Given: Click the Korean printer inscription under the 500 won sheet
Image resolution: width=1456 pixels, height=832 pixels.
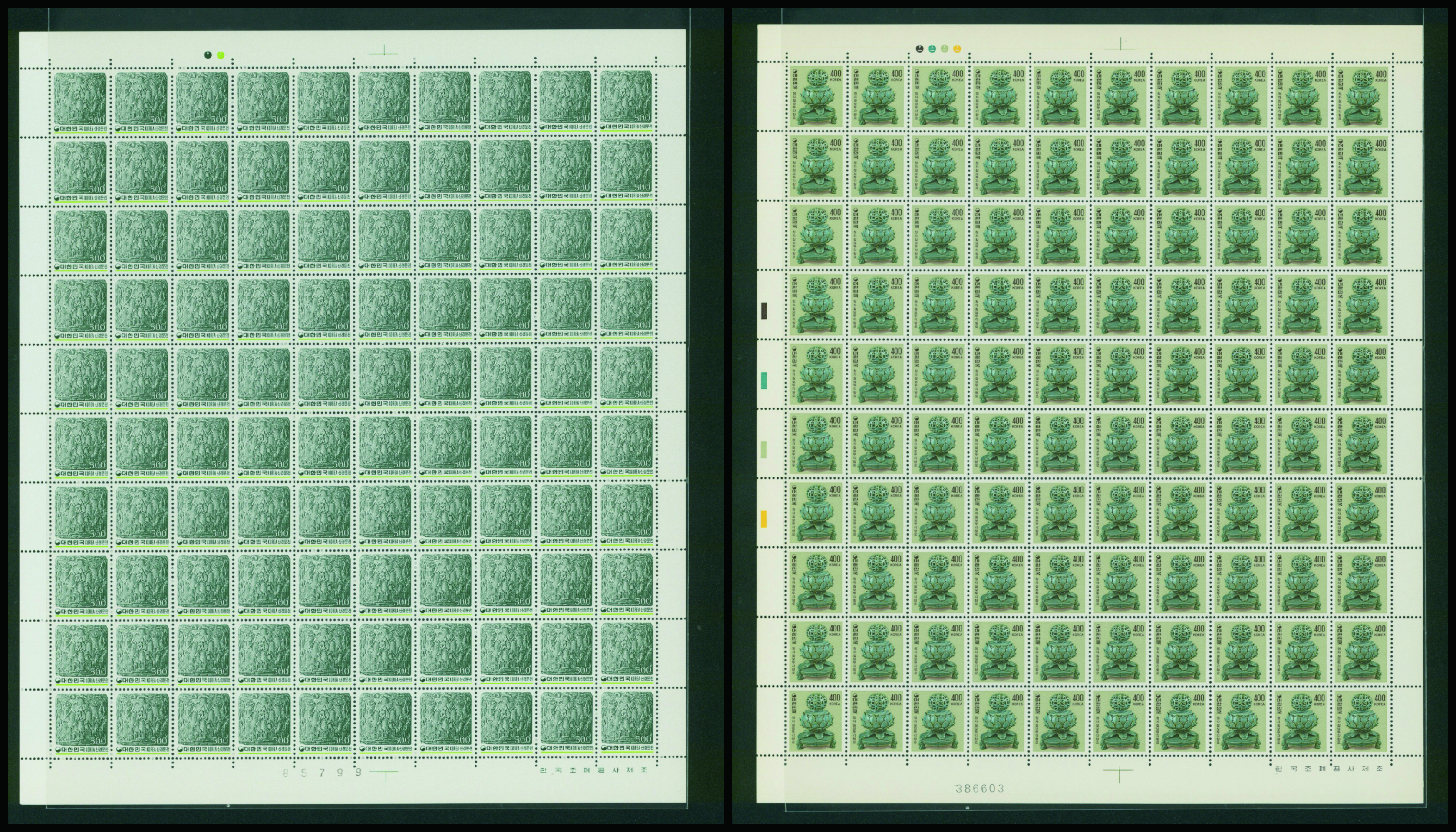Looking at the screenshot, I should click(593, 770).
